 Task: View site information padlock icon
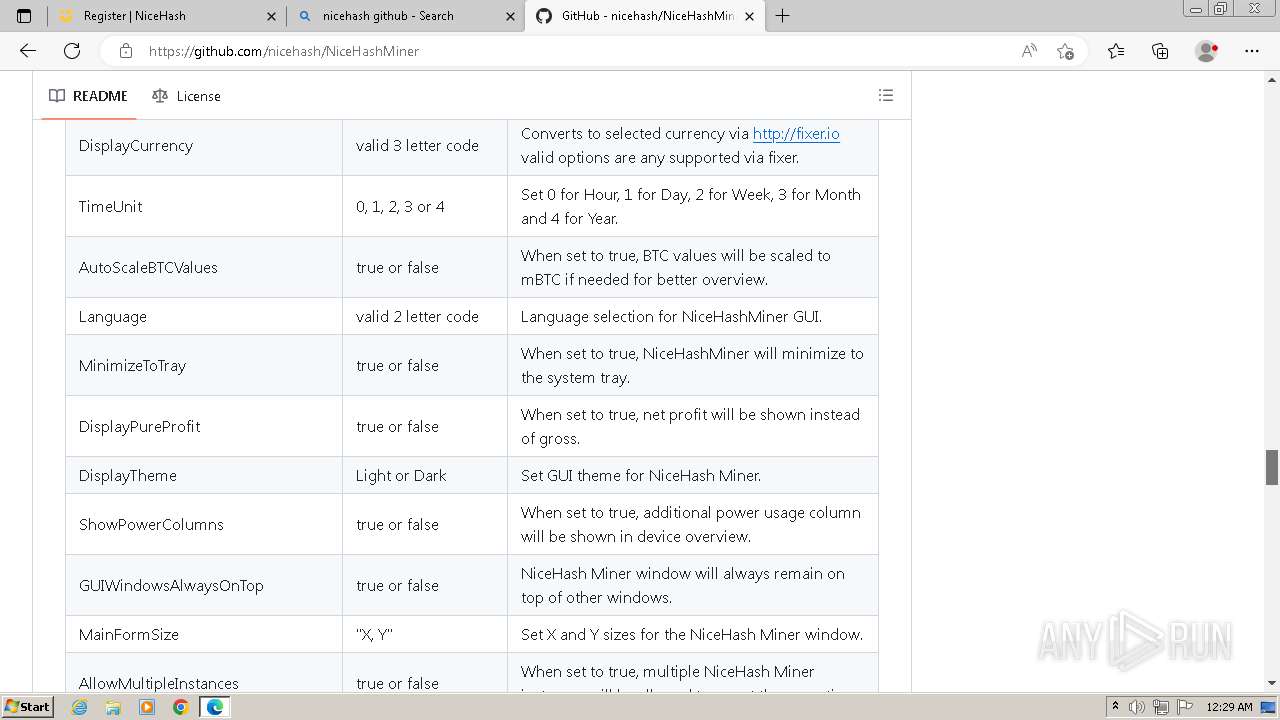[126, 51]
